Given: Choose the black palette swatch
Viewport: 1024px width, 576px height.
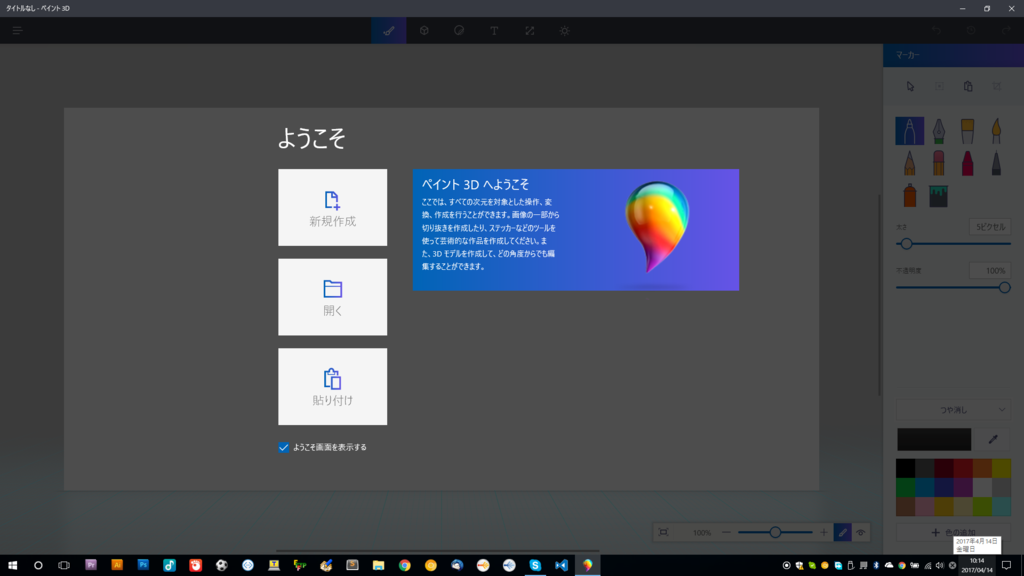Looking at the screenshot, I should pyautogui.click(x=905, y=468).
